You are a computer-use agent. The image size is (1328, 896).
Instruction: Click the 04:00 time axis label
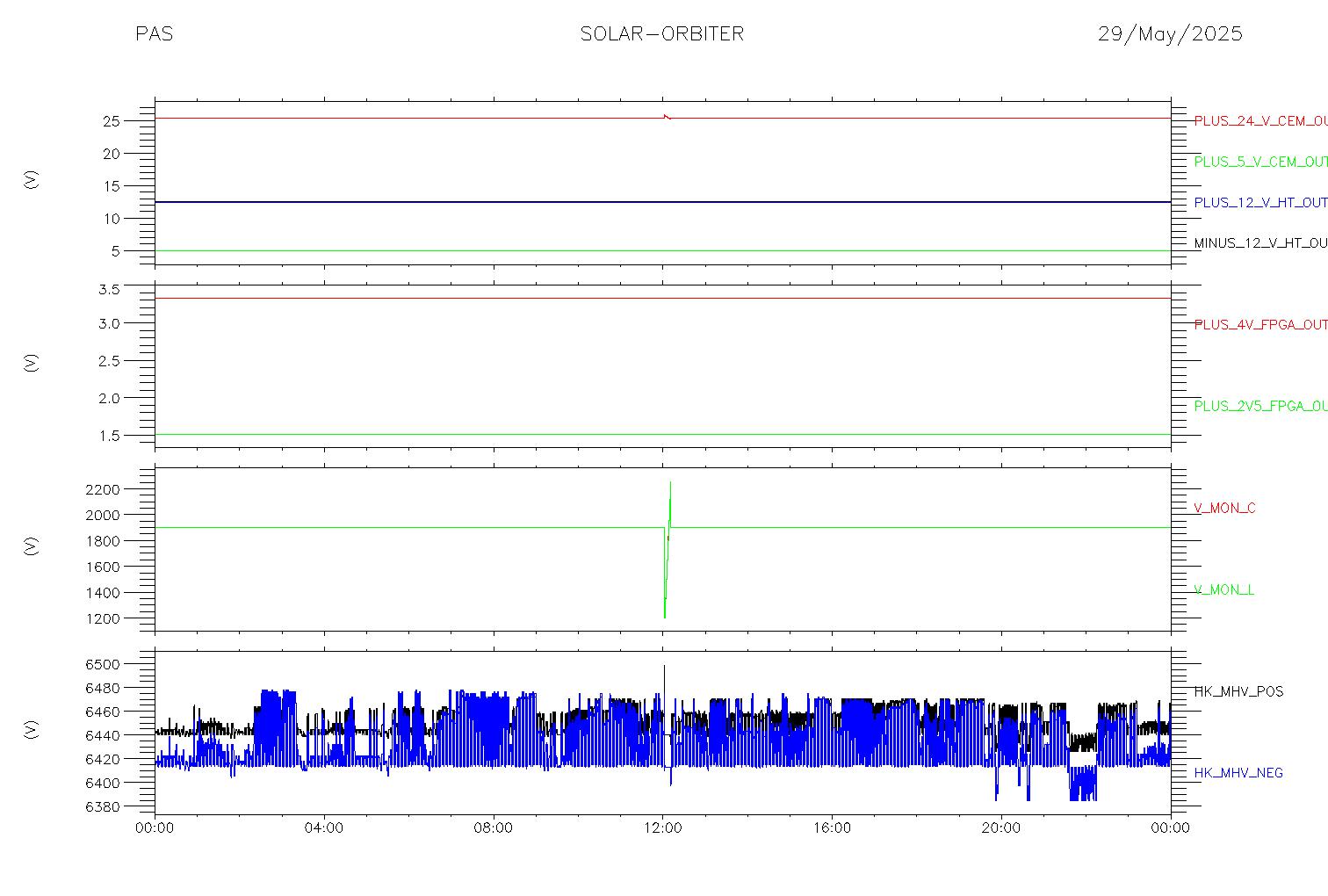[324, 828]
